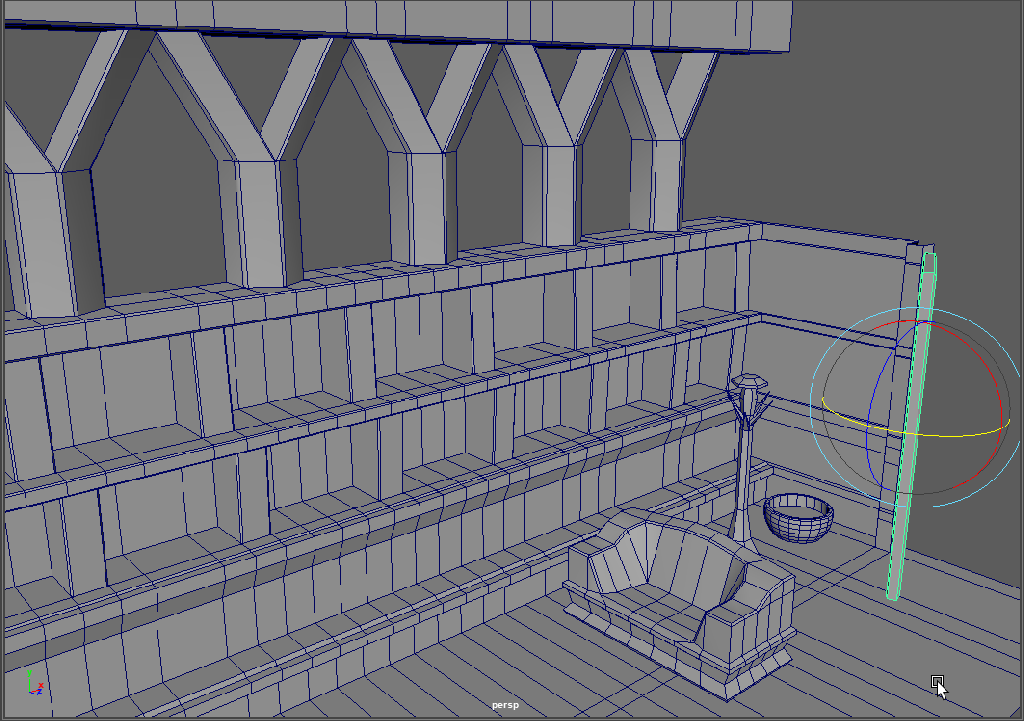Select the floor lamp's thin post
The height and width of the screenshot is (721, 1024).
745,480
